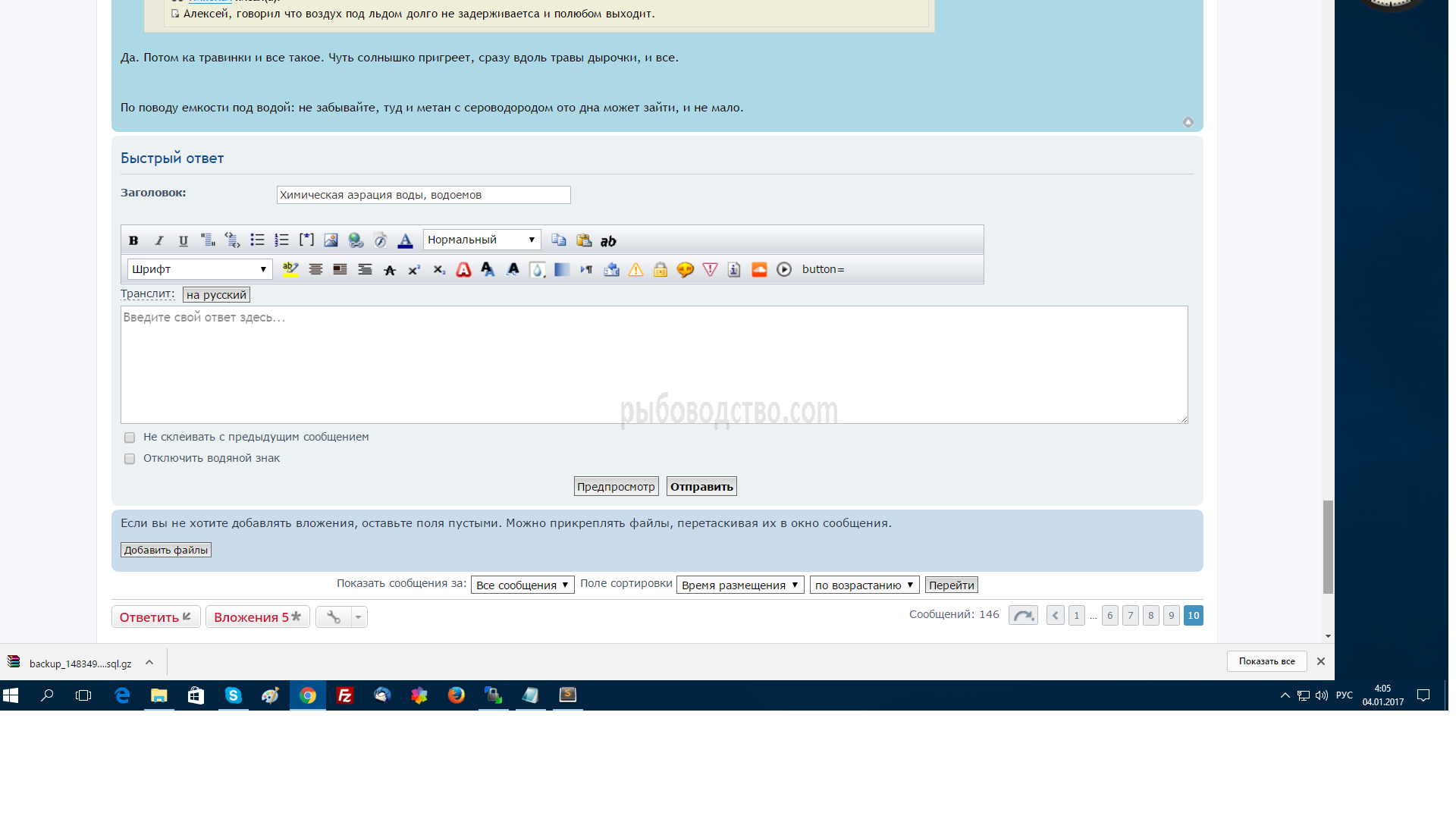
Task: Click the strikethrough text icon
Action: pos(390,270)
